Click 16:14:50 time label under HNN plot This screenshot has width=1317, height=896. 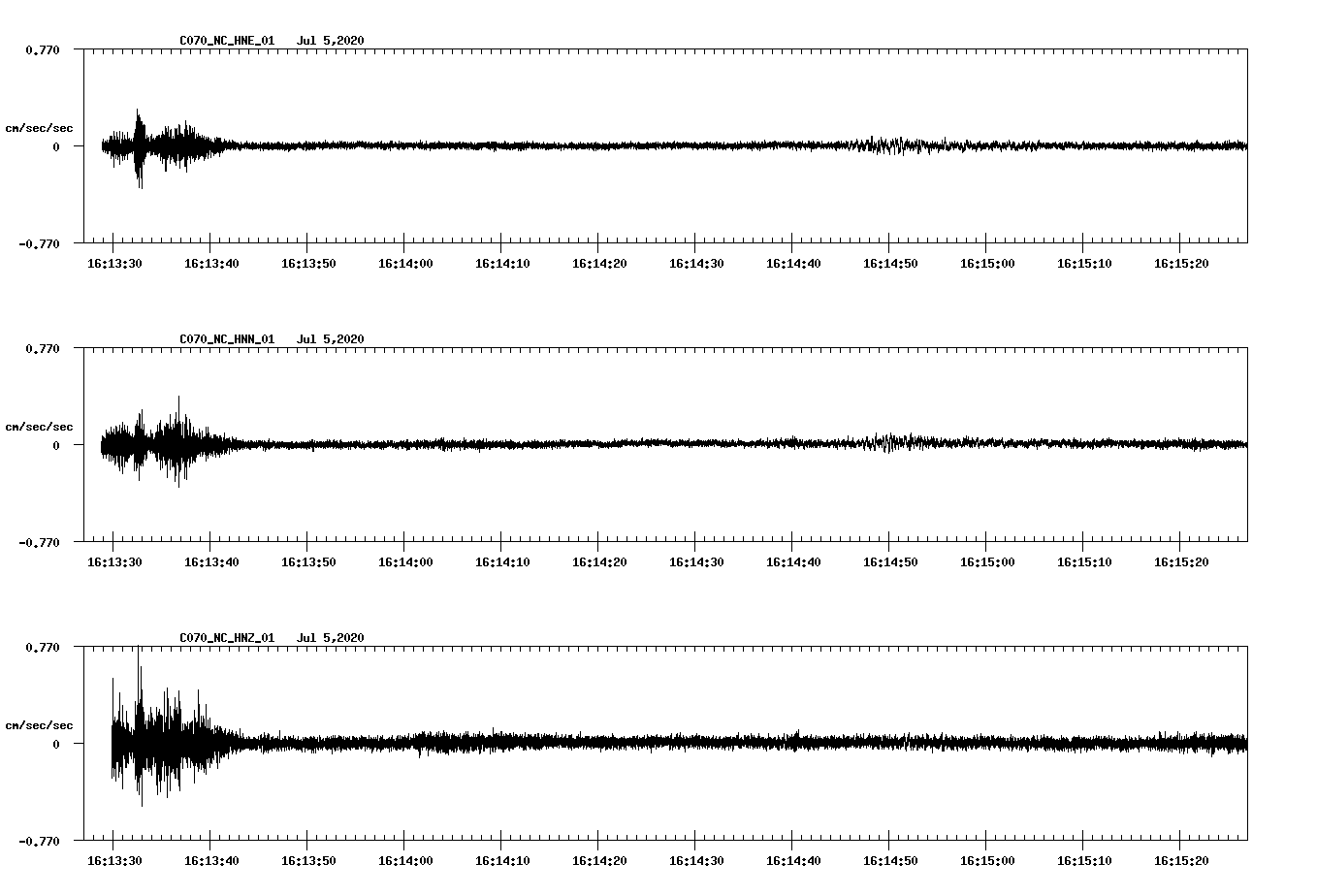890,561
